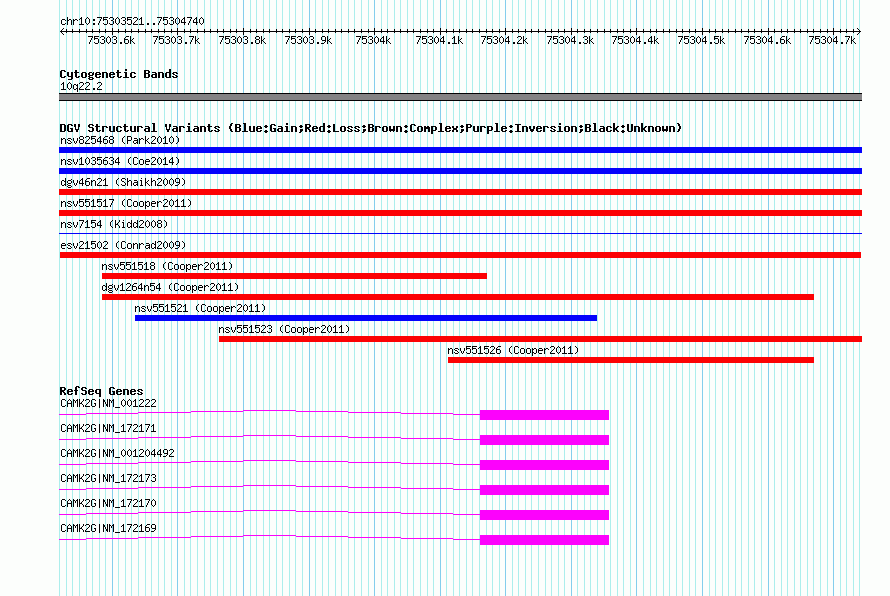Click the 75303.9k ruler tick label

click(308, 41)
